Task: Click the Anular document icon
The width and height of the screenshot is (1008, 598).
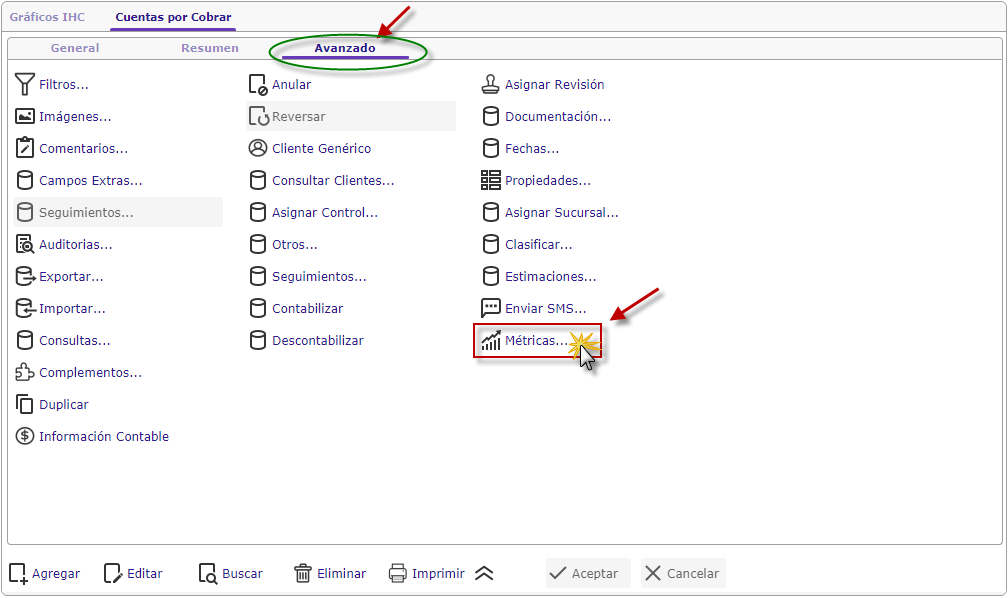Action: (x=258, y=84)
